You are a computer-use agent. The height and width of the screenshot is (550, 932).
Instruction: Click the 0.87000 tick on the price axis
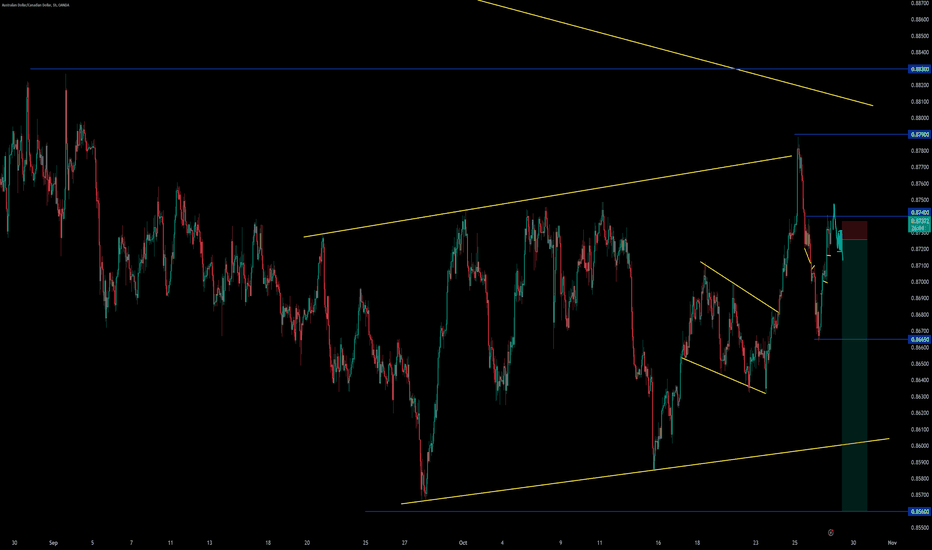click(x=919, y=282)
